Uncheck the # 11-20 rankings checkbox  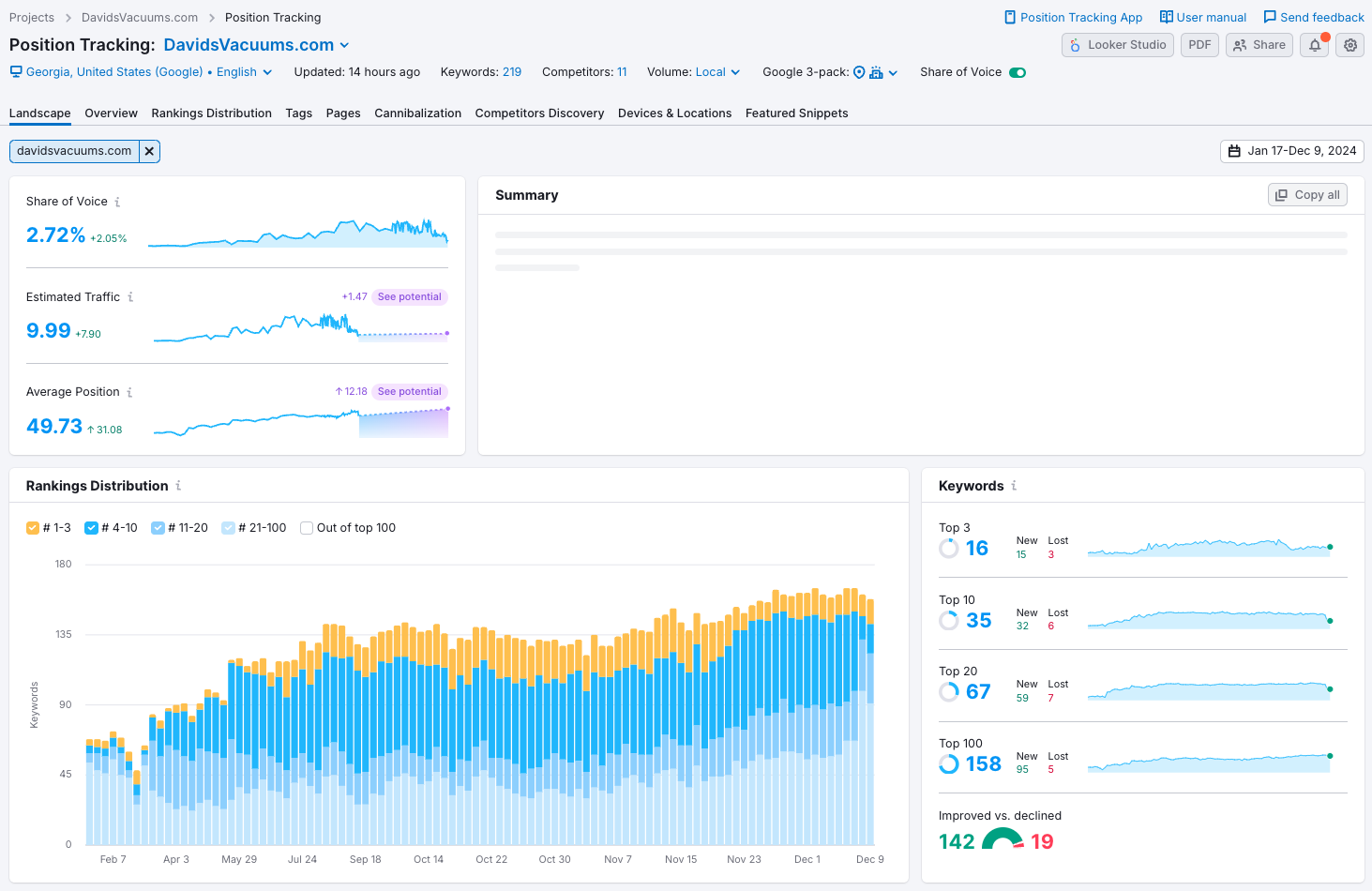[x=158, y=528]
